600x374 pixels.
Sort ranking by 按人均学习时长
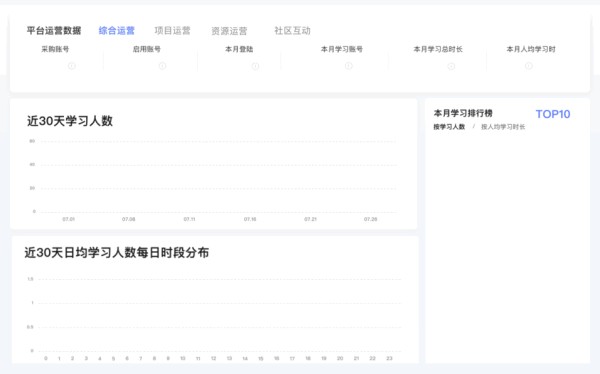(503, 127)
